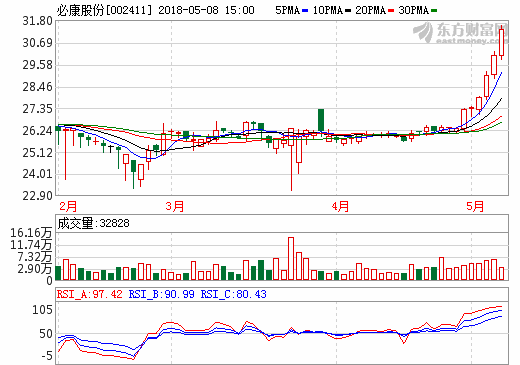Click the 22.90 price axis label
The height and width of the screenshot is (365, 520).
pyautogui.click(x=37, y=196)
